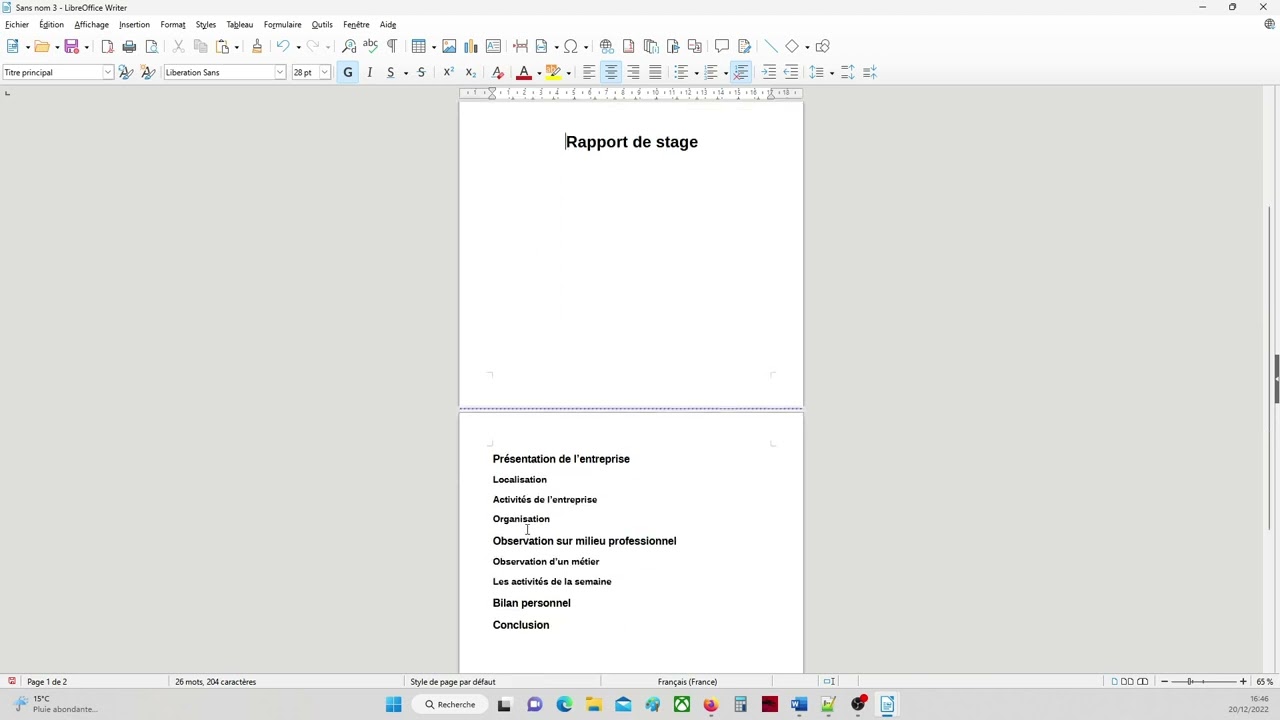
Task: Toggle print preview
Action: click(152, 46)
